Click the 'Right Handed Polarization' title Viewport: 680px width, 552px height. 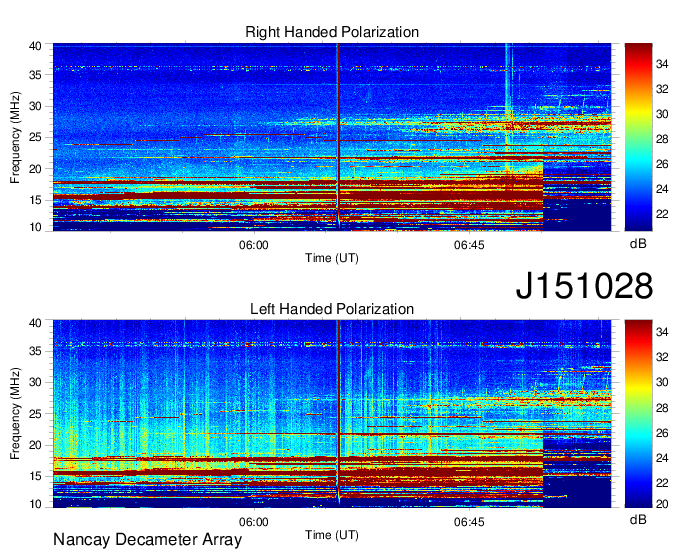332,32
